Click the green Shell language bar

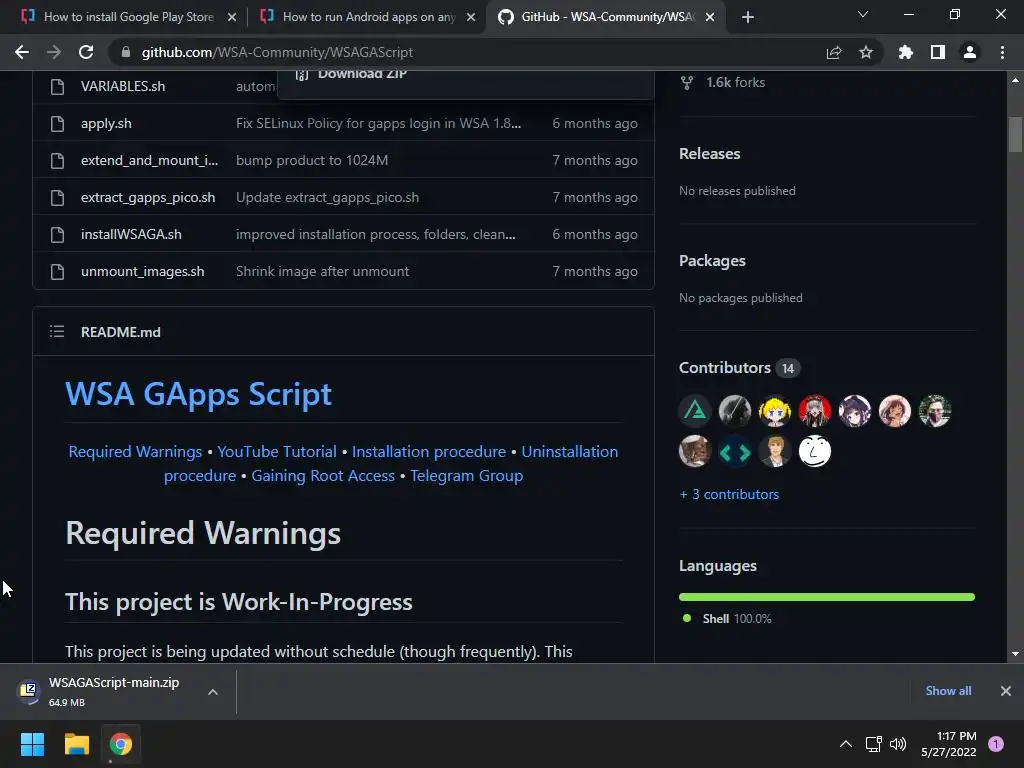[x=827, y=597]
